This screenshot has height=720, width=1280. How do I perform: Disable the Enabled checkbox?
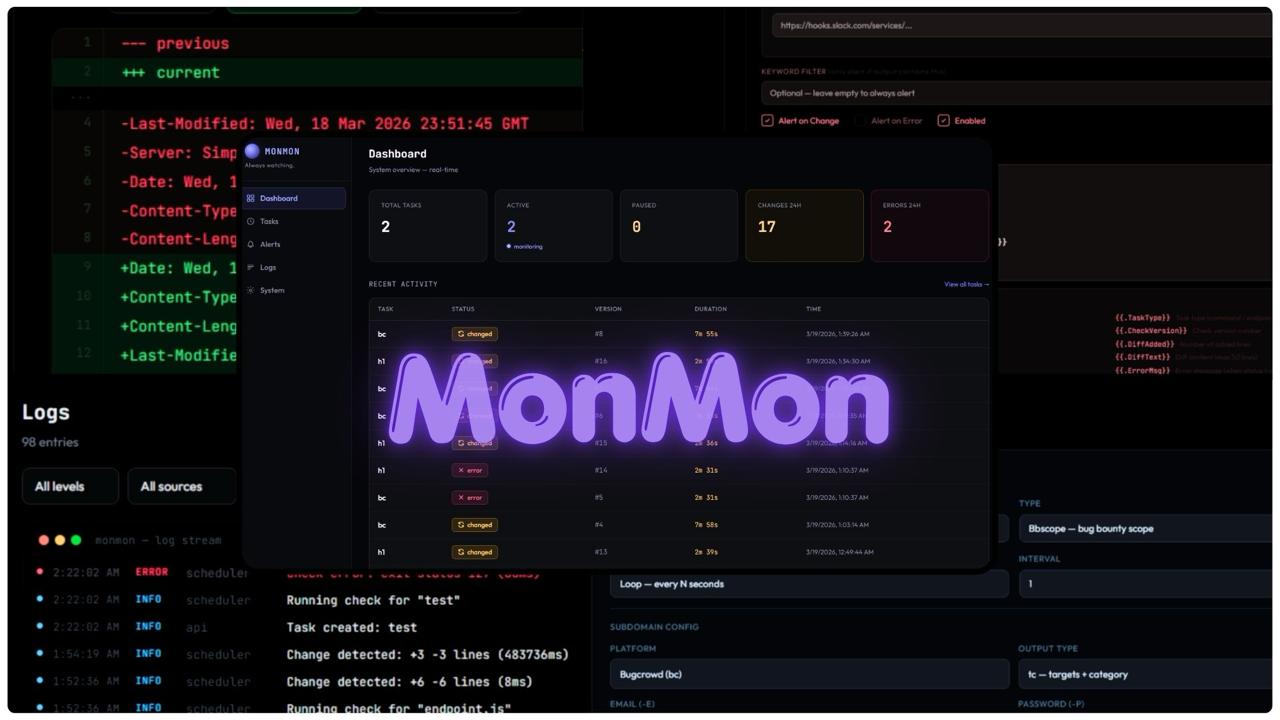coord(943,120)
